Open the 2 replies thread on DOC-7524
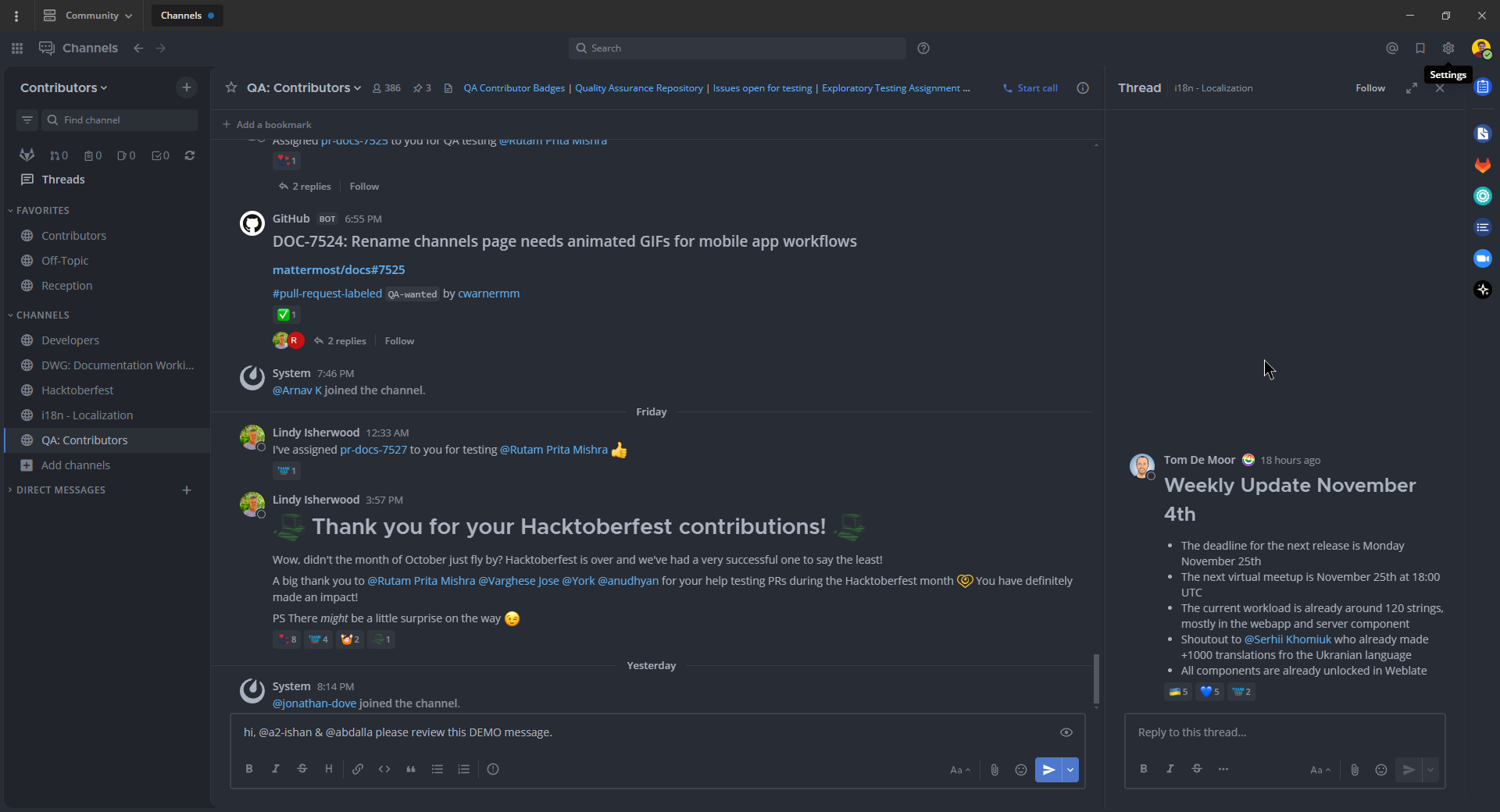1500x812 pixels. click(347, 340)
